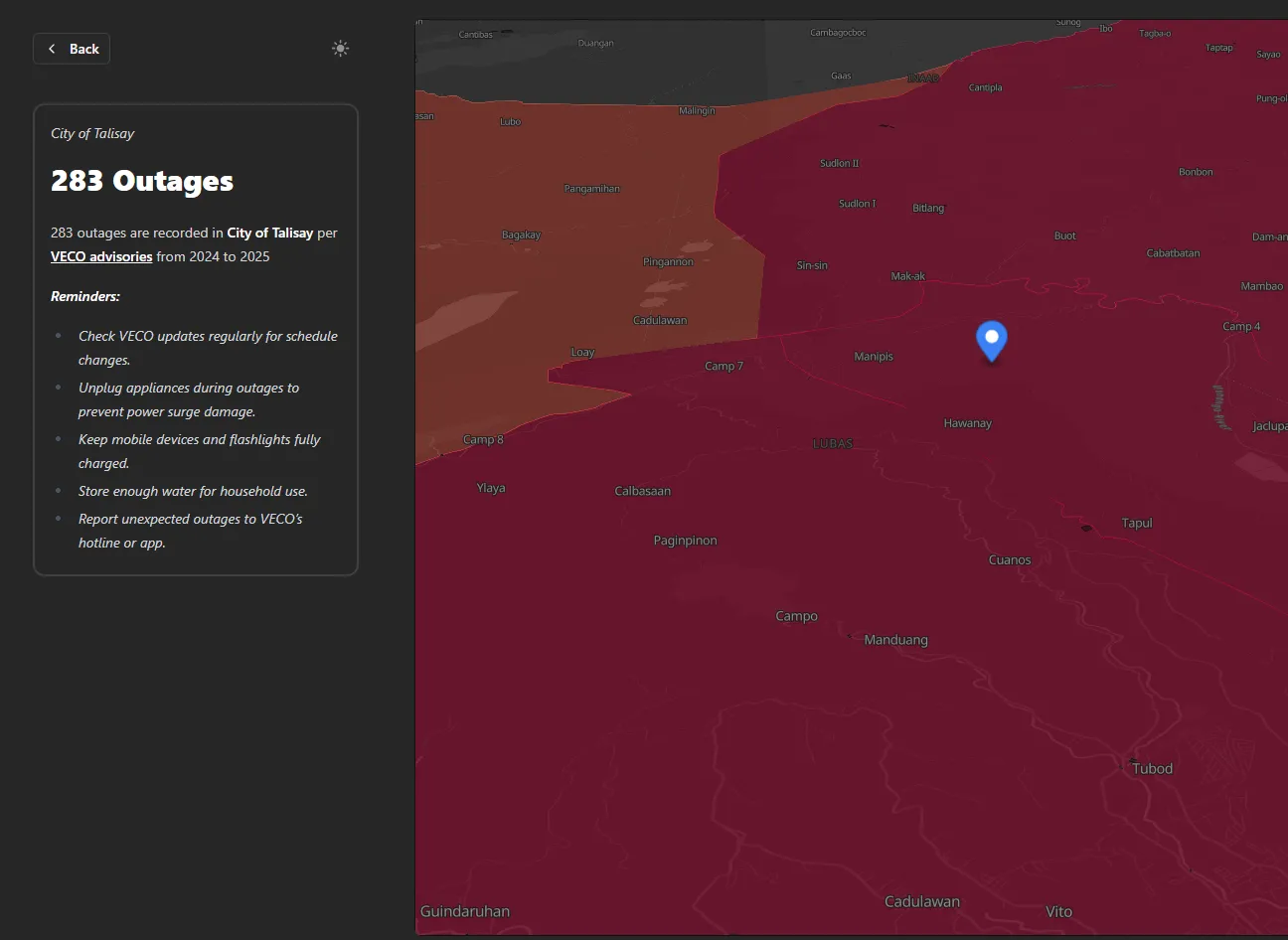Toggle the sun theme icon
Image resolution: width=1288 pixels, height=940 pixels.
tap(340, 49)
